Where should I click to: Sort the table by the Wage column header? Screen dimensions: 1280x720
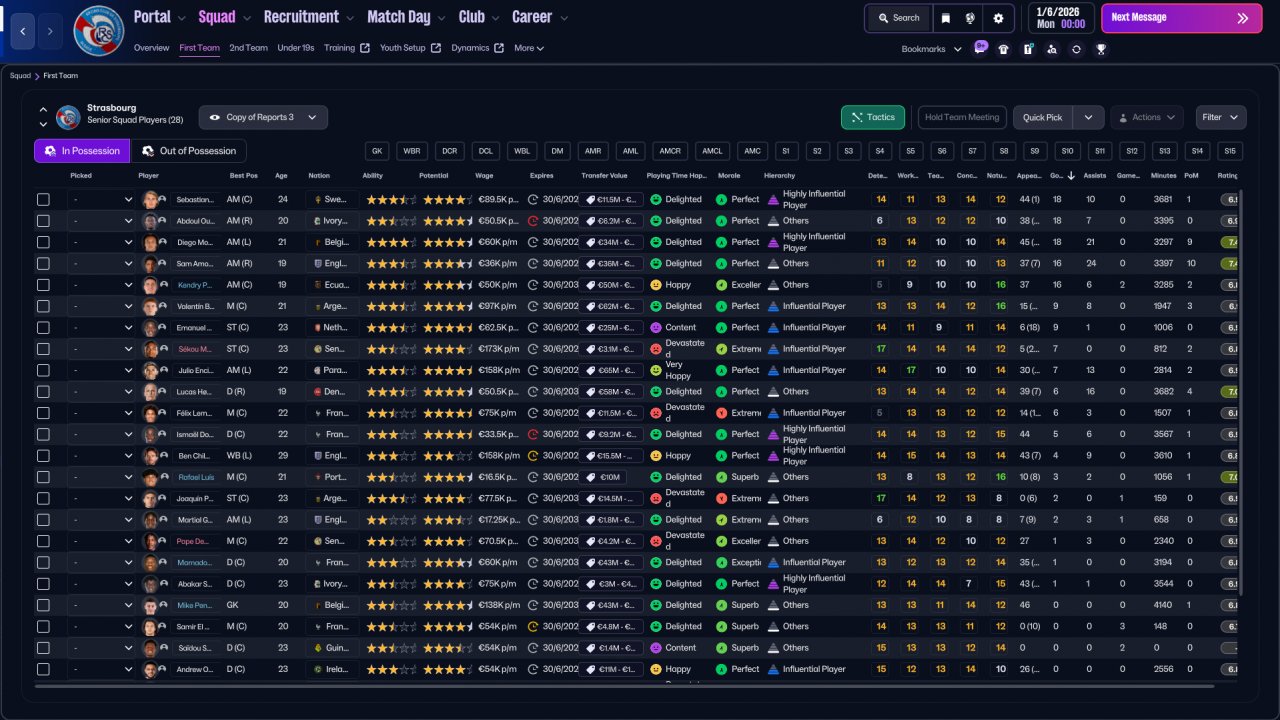[x=483, y=176]
